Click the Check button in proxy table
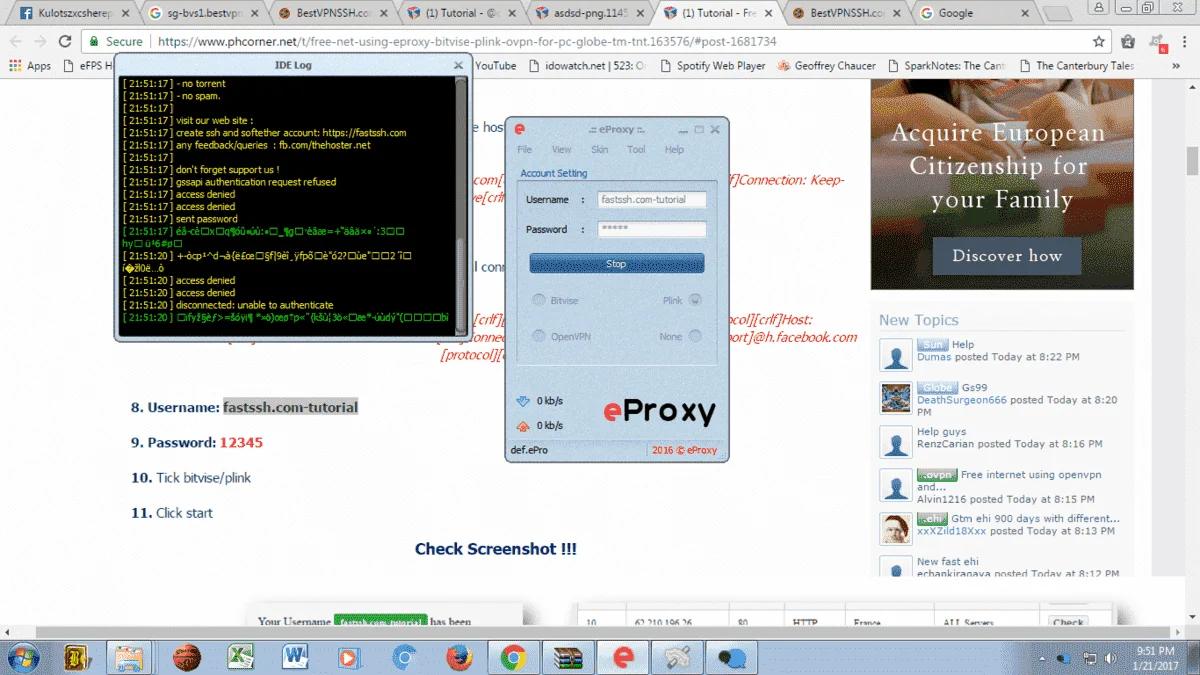Screen dimensions: 1200x675 click(x=1068, y=622)
